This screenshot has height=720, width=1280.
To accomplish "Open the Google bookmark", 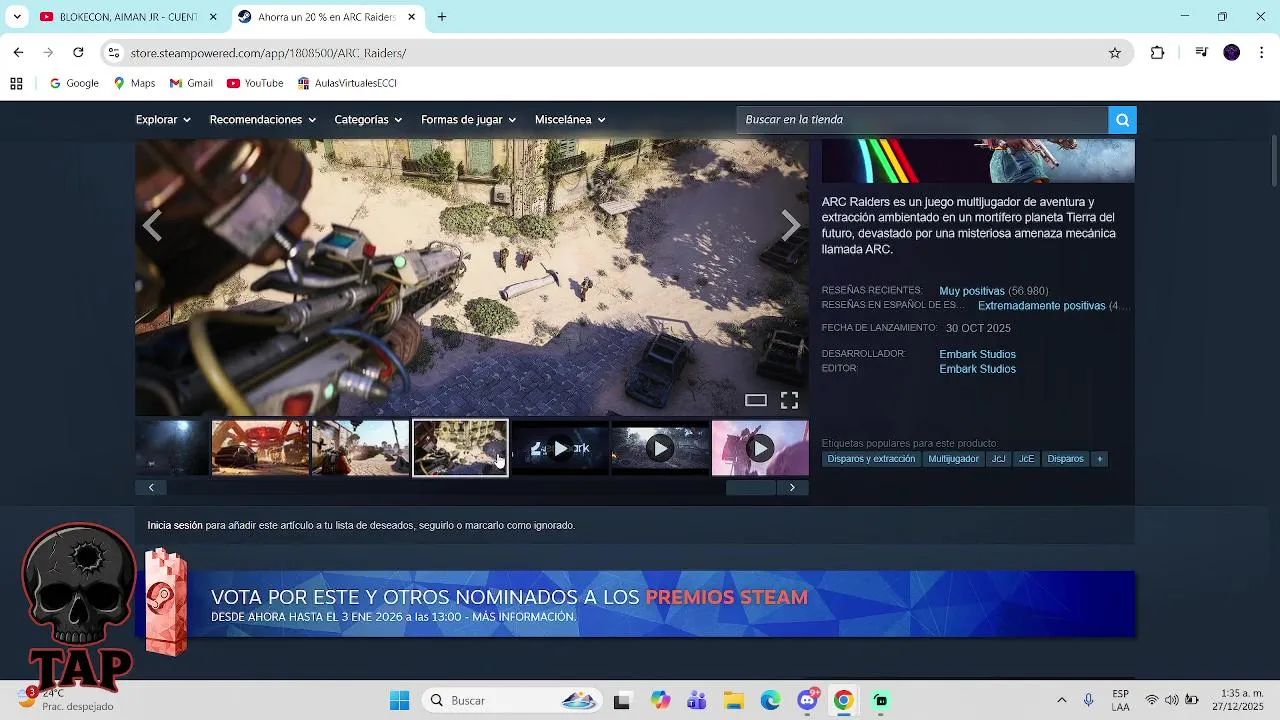I will coord(74,83).
